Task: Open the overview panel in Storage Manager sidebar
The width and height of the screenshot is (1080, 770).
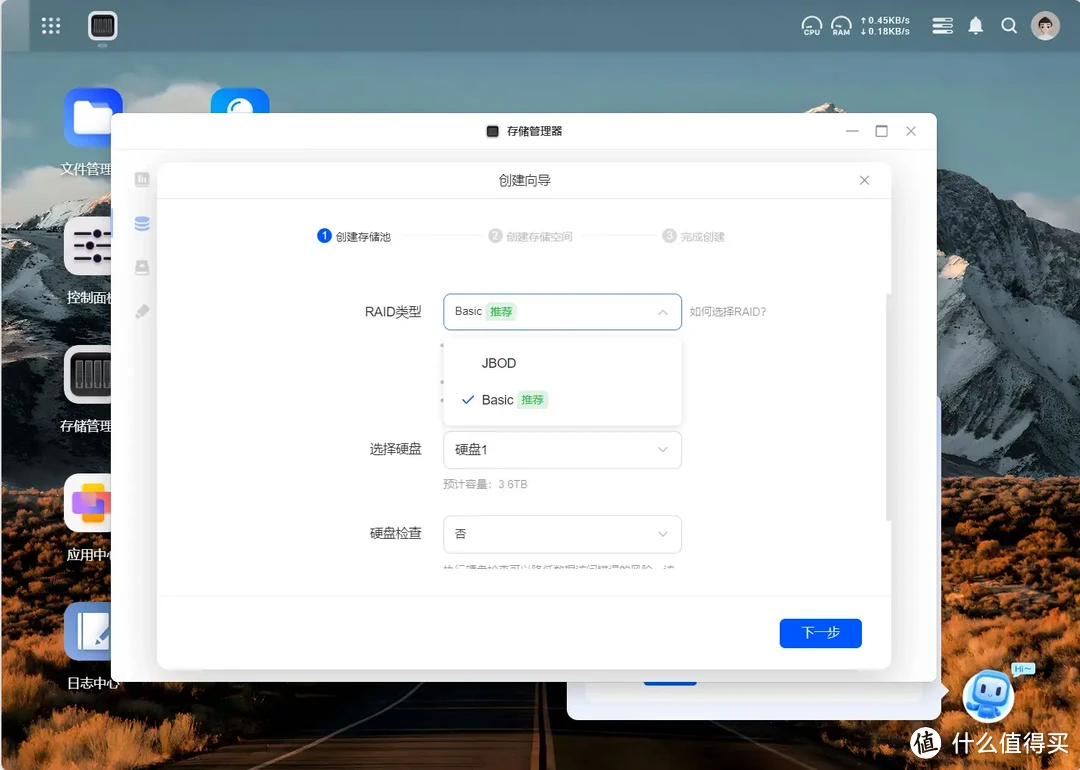Action: pos(142,178)
